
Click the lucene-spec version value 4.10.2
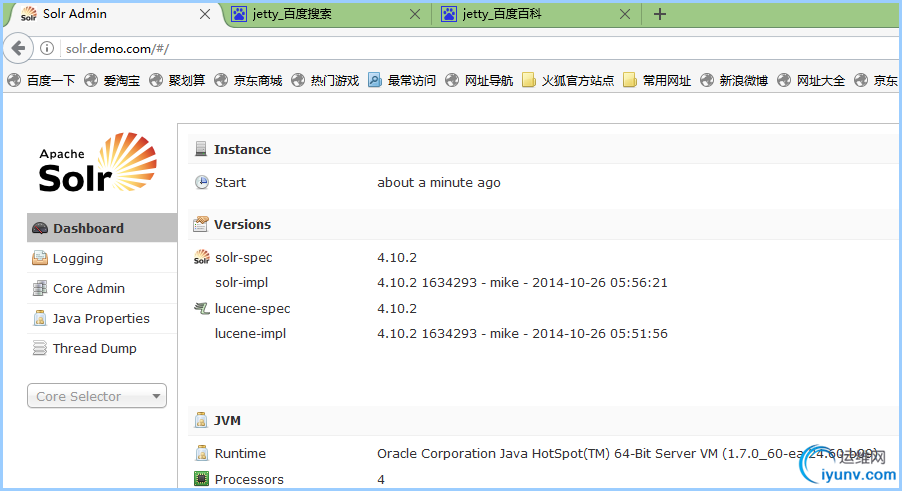pyautogui.click(x=397, y=308)
